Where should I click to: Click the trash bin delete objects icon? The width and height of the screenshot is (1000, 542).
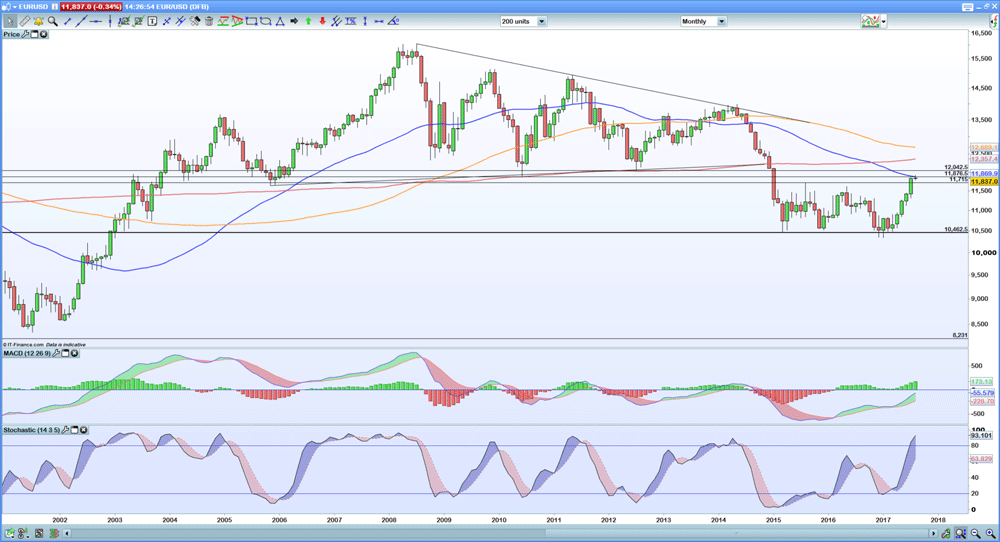click(209, 21)
